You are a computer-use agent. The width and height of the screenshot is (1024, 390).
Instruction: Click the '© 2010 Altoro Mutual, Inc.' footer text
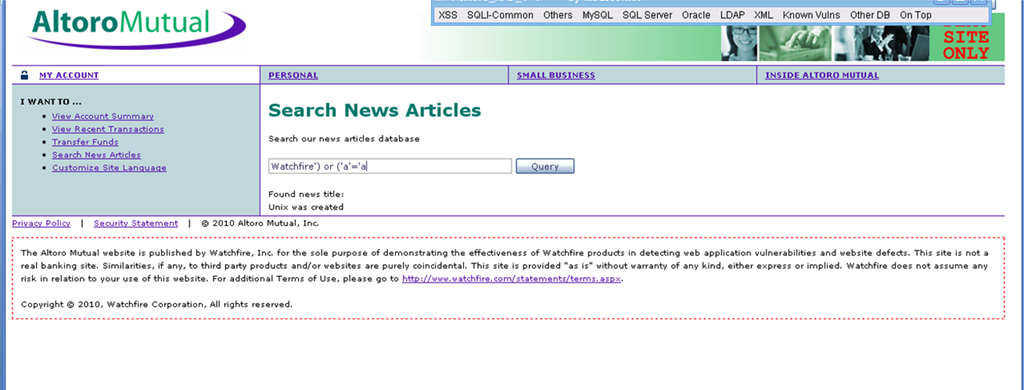(x=260, y=223)
